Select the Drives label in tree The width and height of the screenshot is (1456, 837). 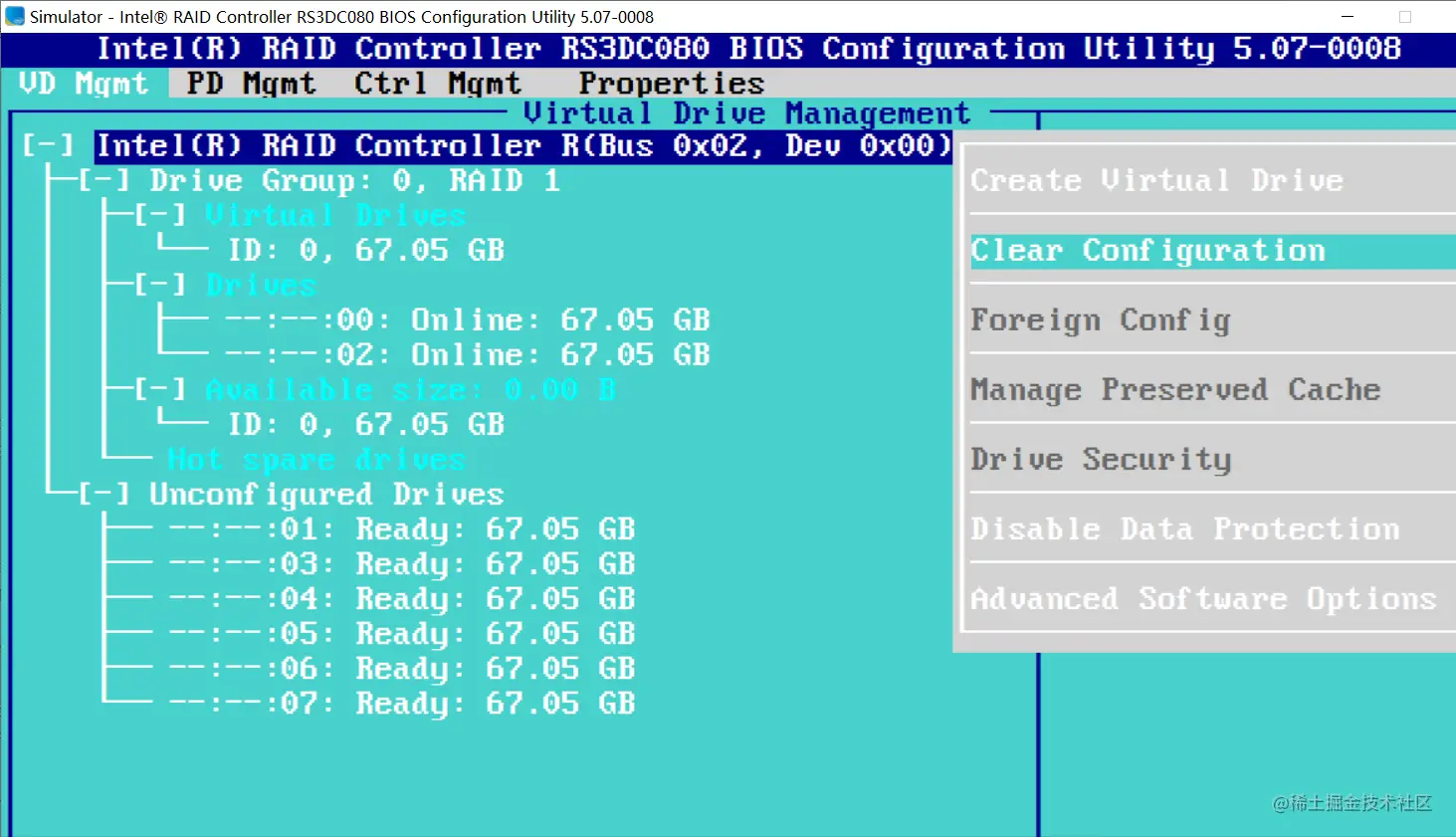pyautogui.click(x=261, y=286)
